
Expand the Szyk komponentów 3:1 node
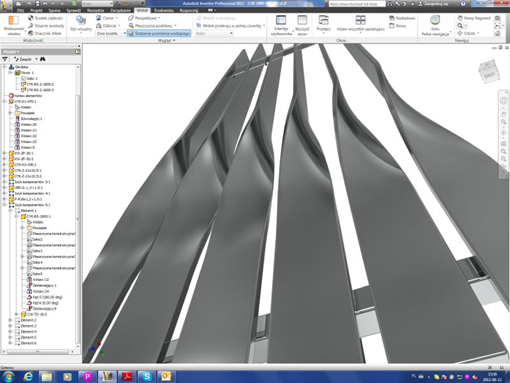(5, 182)
